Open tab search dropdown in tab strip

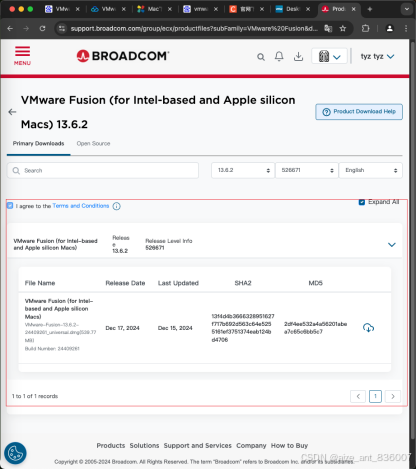(x=407, y=9)
